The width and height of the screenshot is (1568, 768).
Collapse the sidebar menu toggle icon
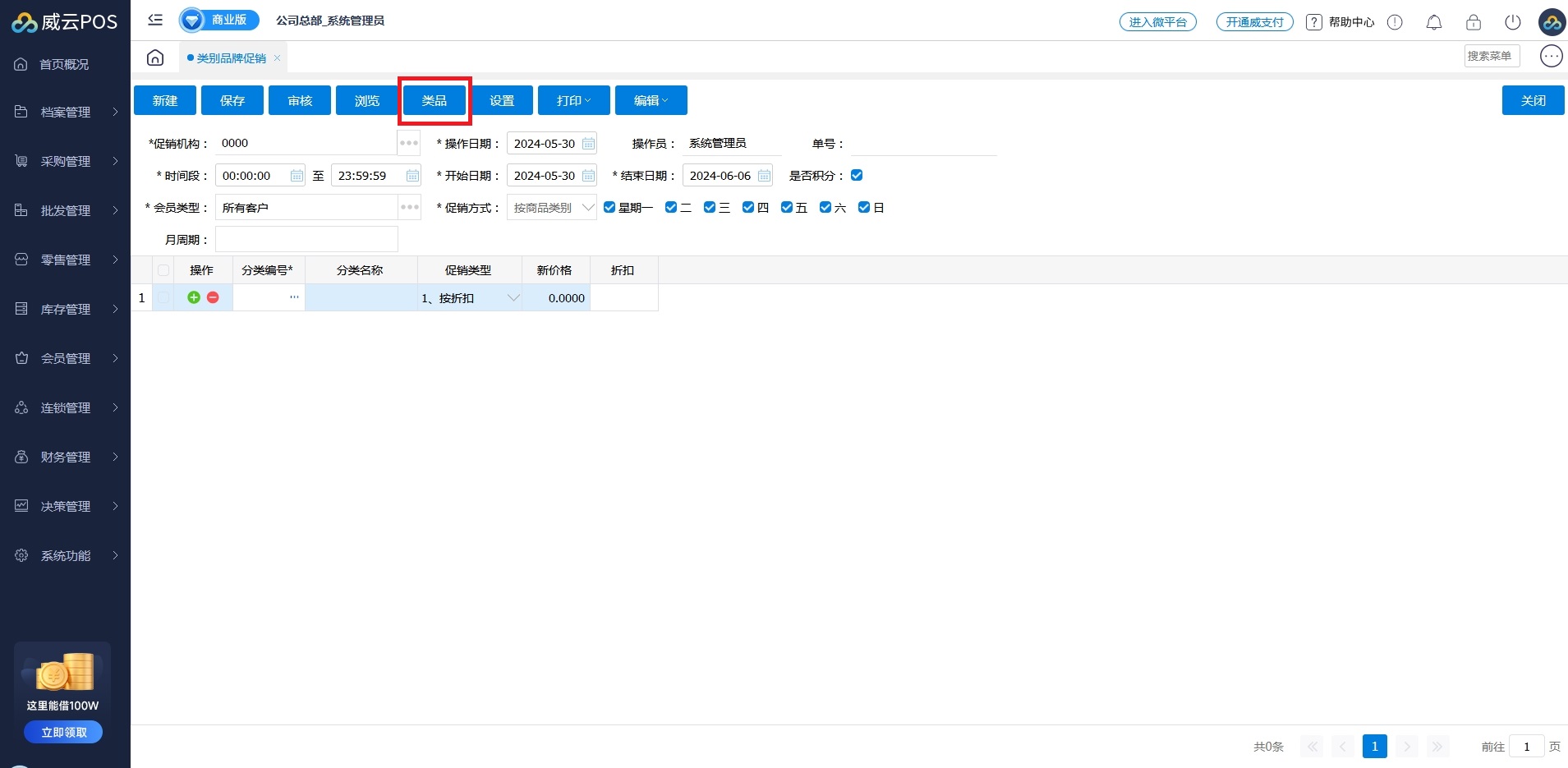(155, 20)
